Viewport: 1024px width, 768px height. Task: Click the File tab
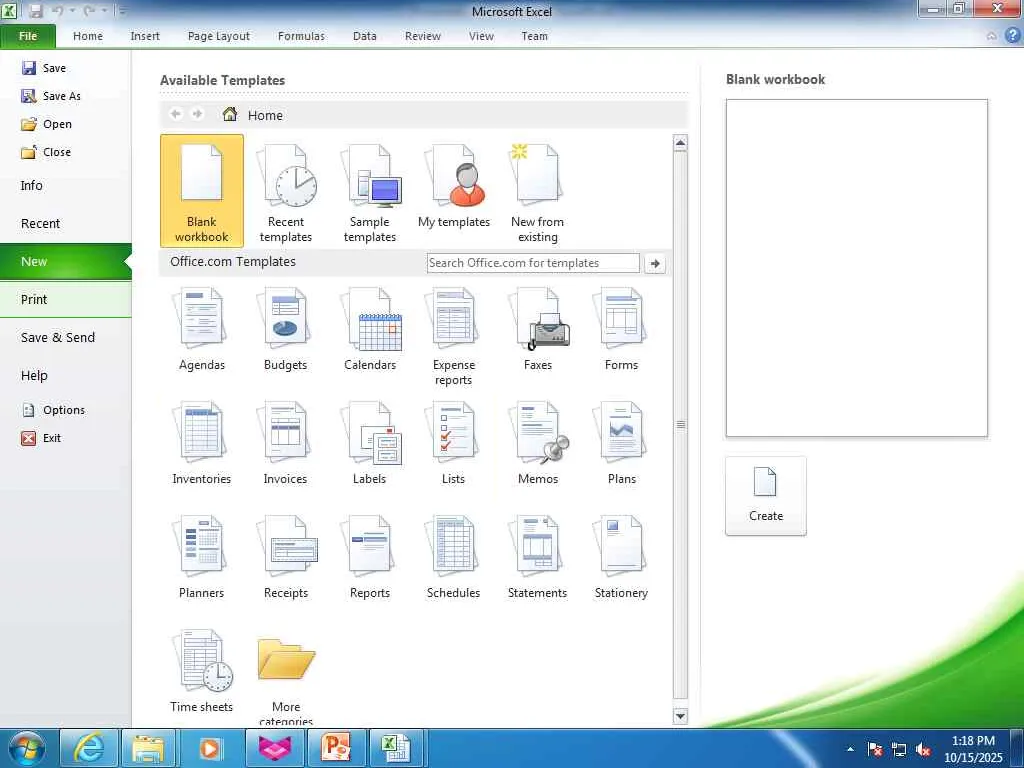click(x=28, y=36)
